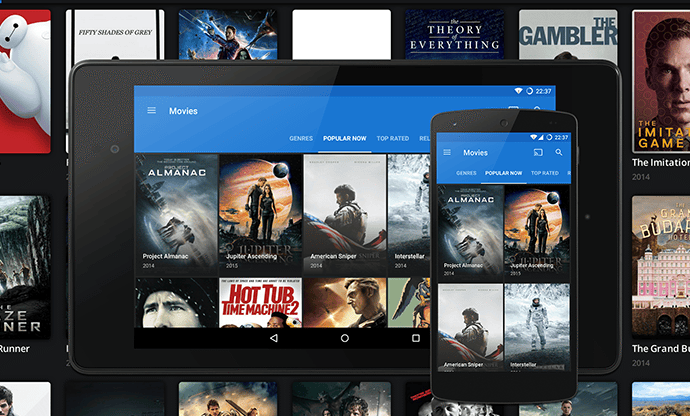This screenshot has width=690, height=416.
Task: Open The Theory of Everything background poster
Action: click(455, 35)
